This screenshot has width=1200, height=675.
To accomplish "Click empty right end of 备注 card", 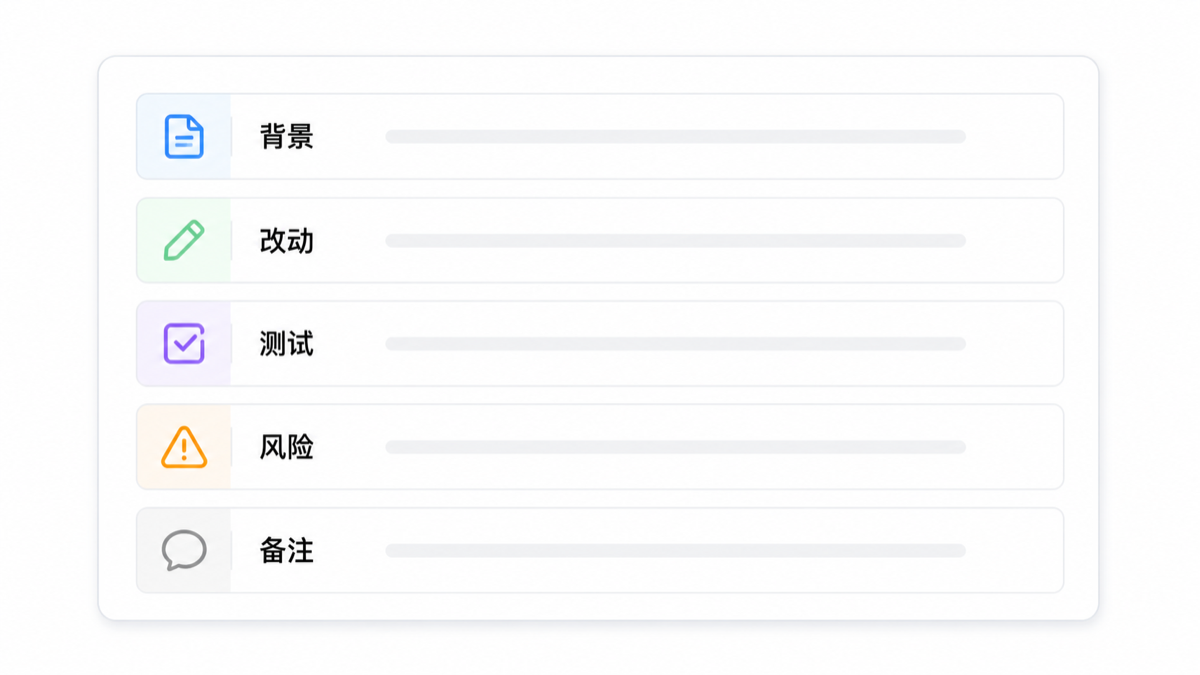I will pyautogui.click(x=1014, y=550).
